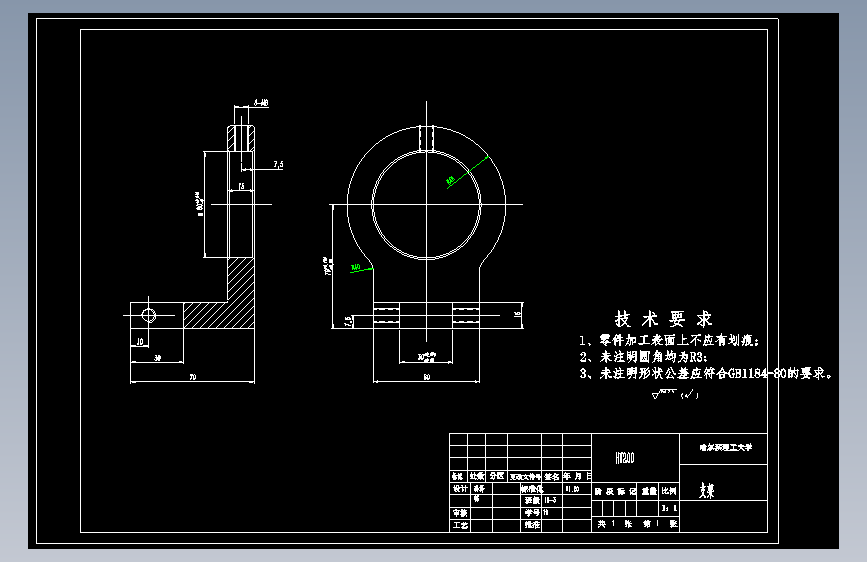This screenshot has width=867, height=562.
Task: Select the 30 slot width dimension with tolerance in front view
Action: pyautogui.click(x=427, y=357)
